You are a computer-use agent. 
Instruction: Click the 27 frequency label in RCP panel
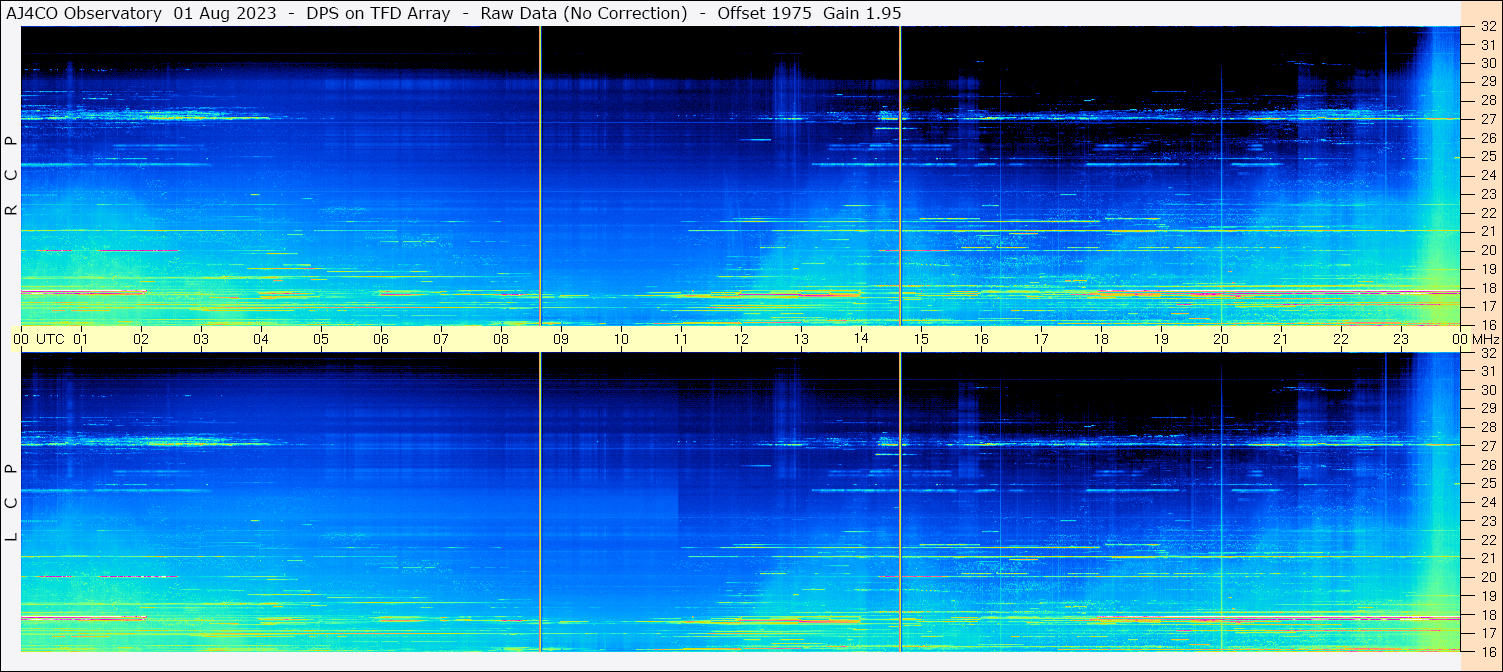pyautogui.click(x=1487, y=119)
